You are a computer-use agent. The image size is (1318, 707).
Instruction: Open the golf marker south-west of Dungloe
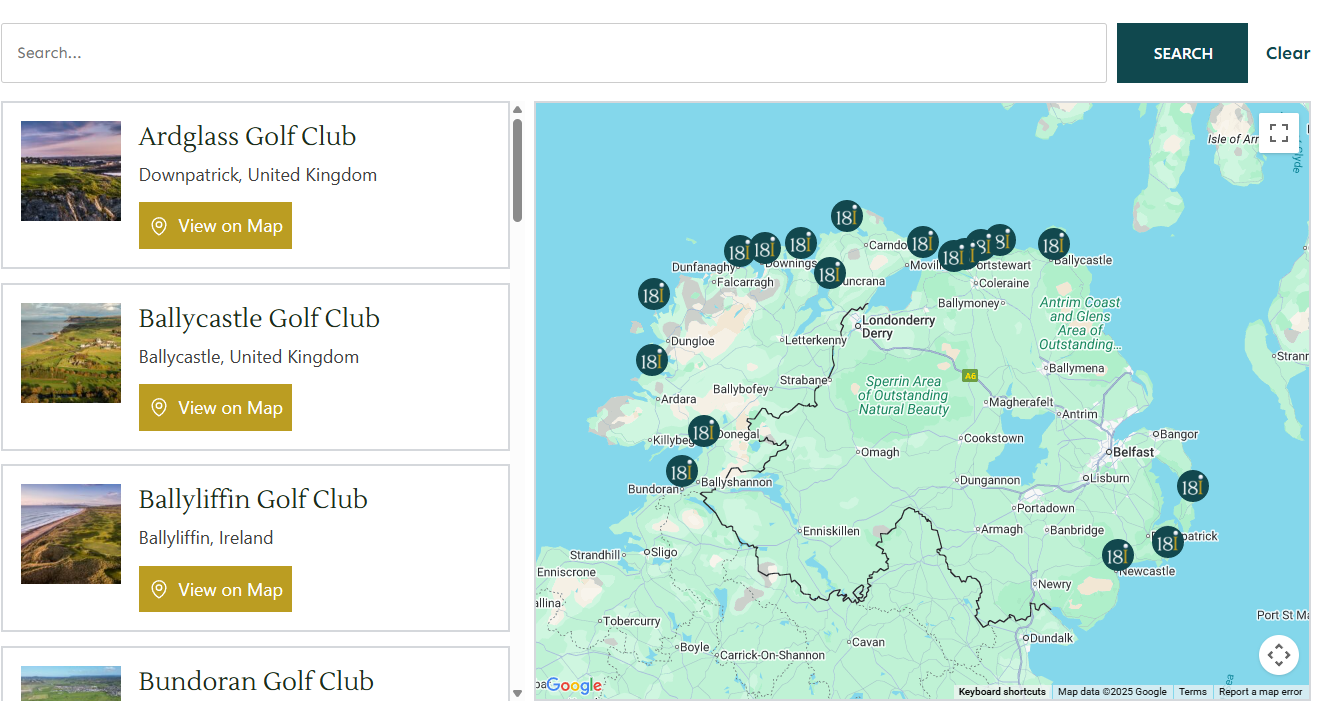(652, 360)
